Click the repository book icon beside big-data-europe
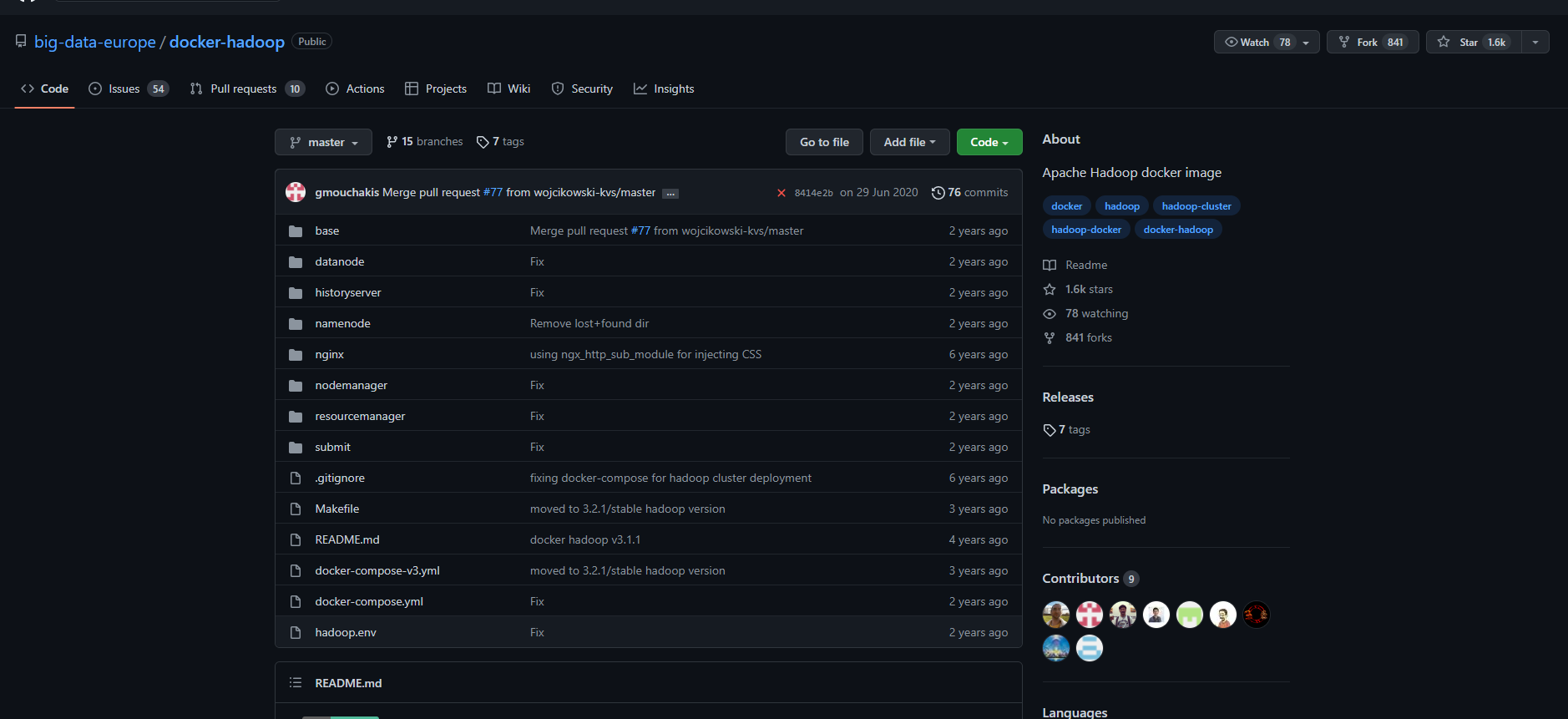The width and height of the screenshot is (1568, 719). (x=21, y=41)
